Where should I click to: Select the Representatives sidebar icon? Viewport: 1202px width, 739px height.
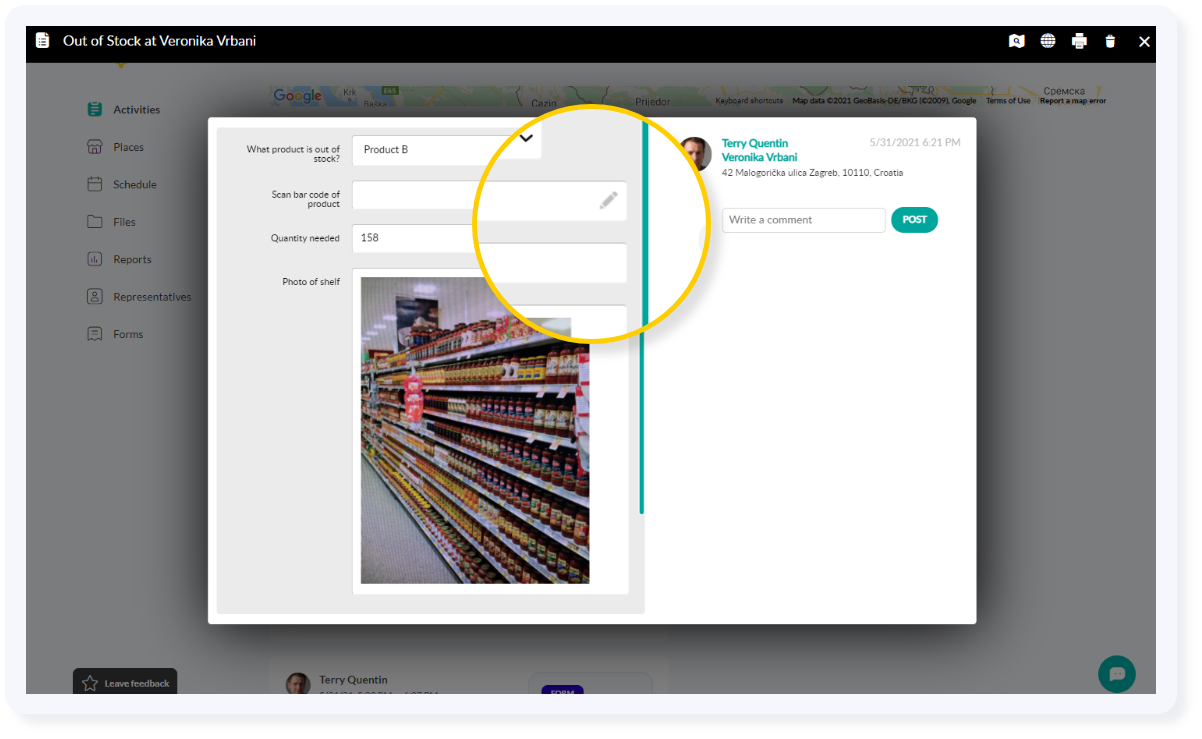(96, 296)
